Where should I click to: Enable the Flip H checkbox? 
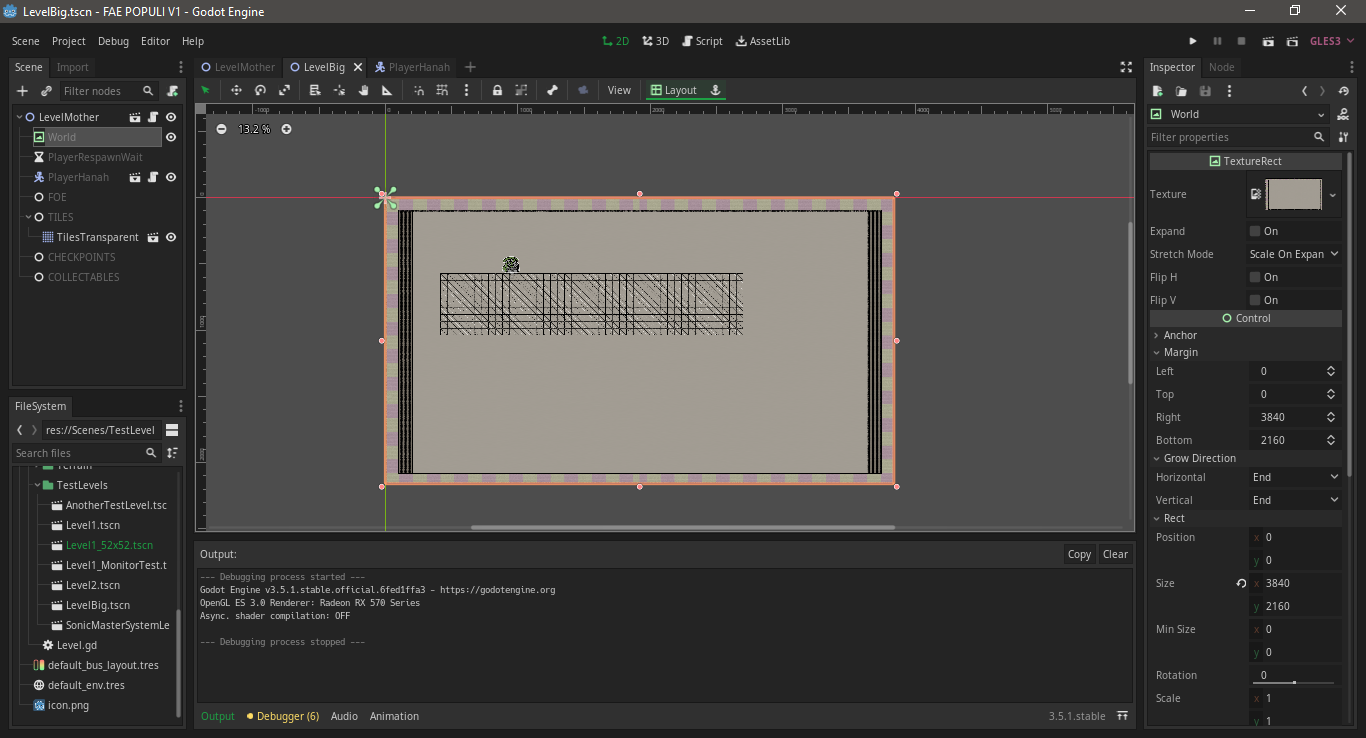[1255, 277]
